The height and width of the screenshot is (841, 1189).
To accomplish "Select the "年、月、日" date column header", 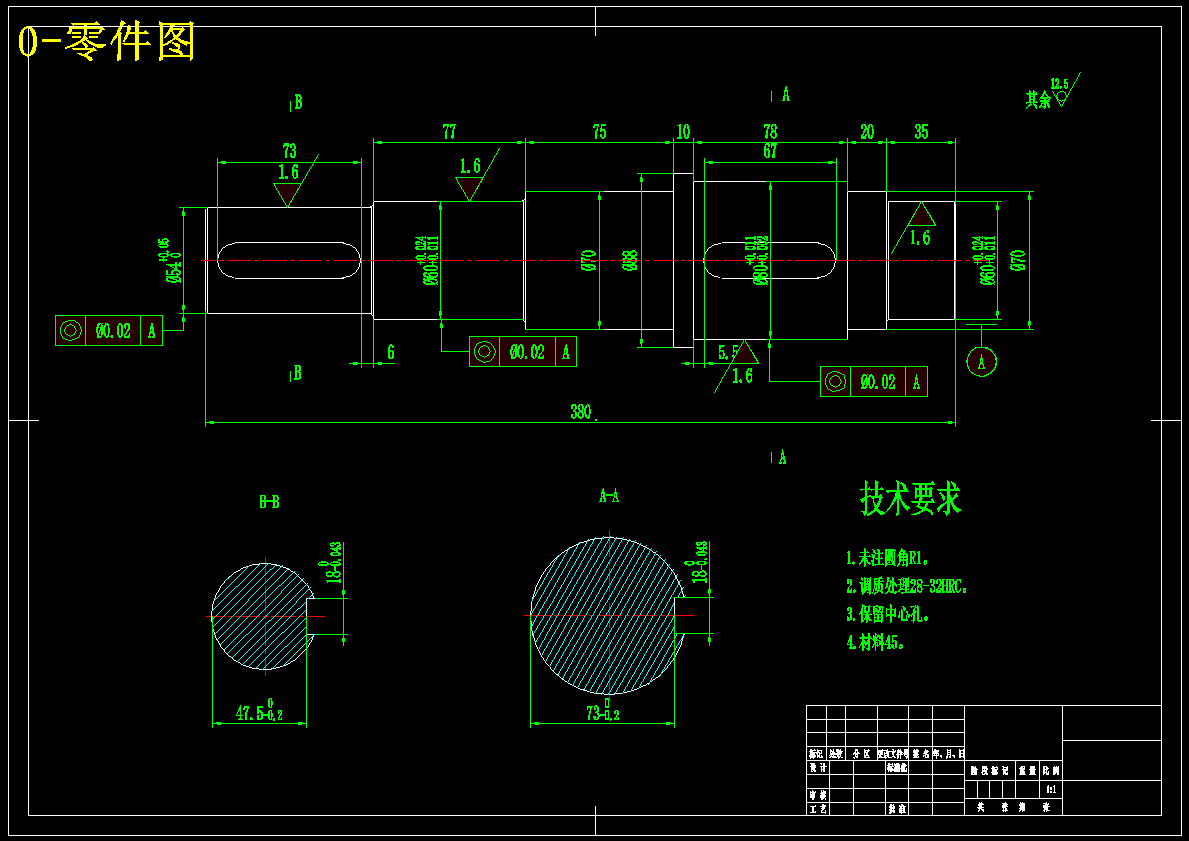I will click(x=949, y=754).
